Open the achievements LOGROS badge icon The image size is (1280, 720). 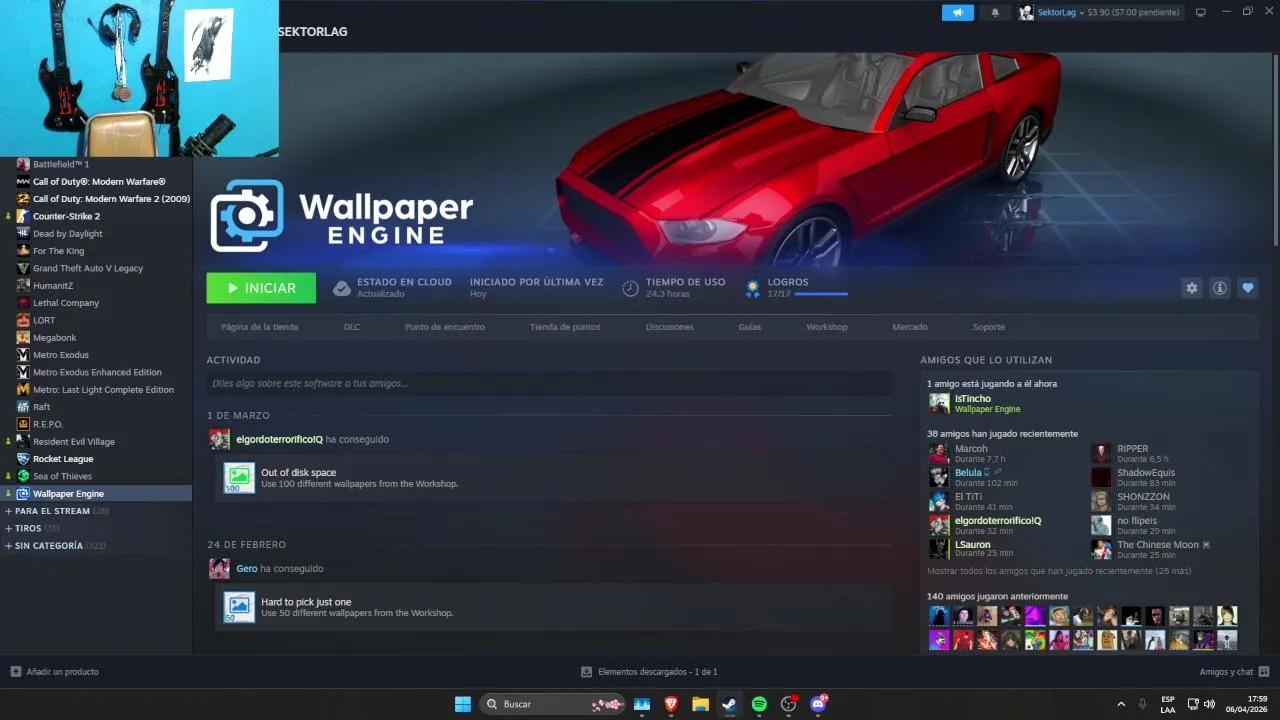click(753, 288)
